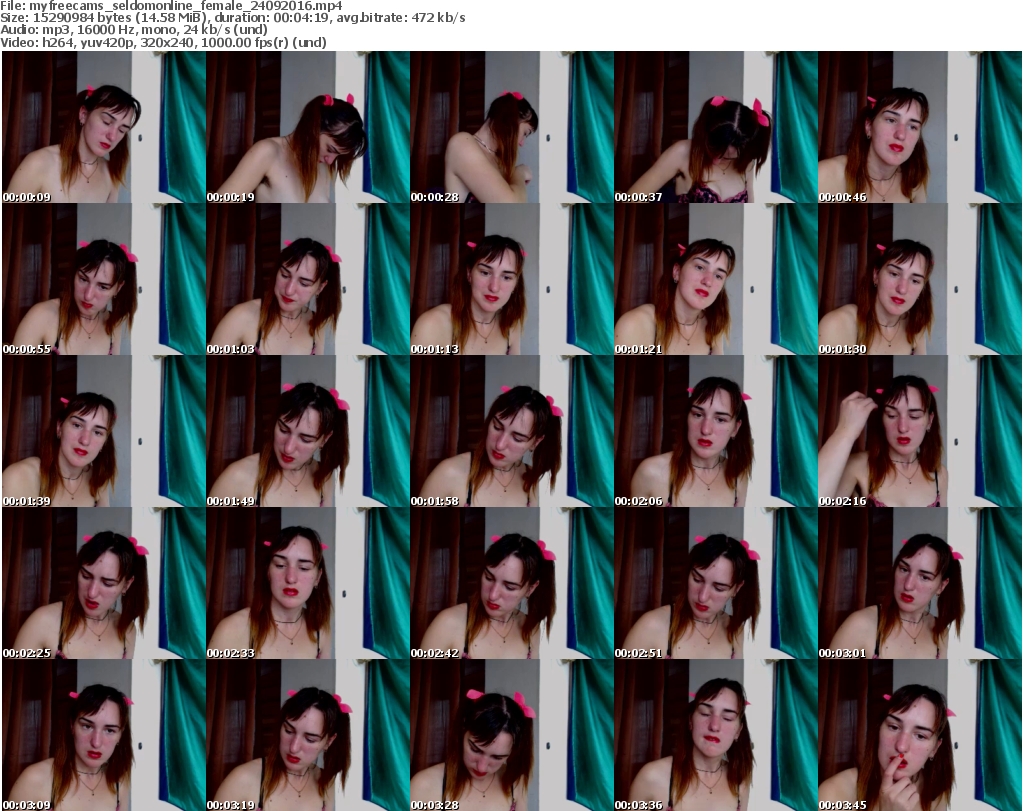This screenshot has height=811, width=1024.
Task: Click the frame labeled 00:00:55
Action: pyautogui.click(x=103, y=279)
